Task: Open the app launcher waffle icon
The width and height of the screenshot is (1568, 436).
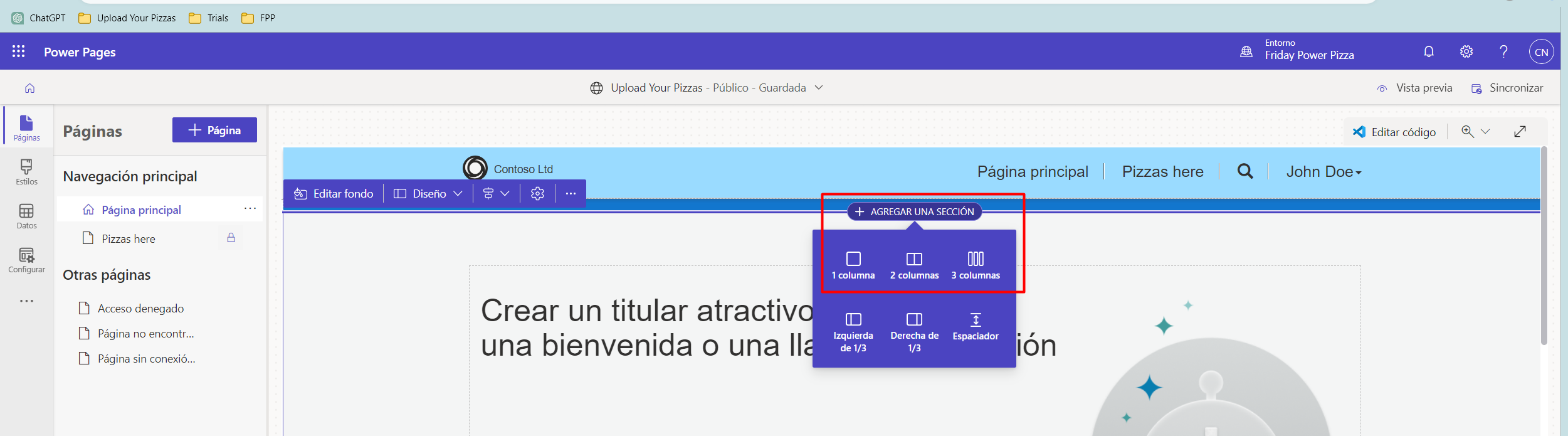Action: (18, 51)
